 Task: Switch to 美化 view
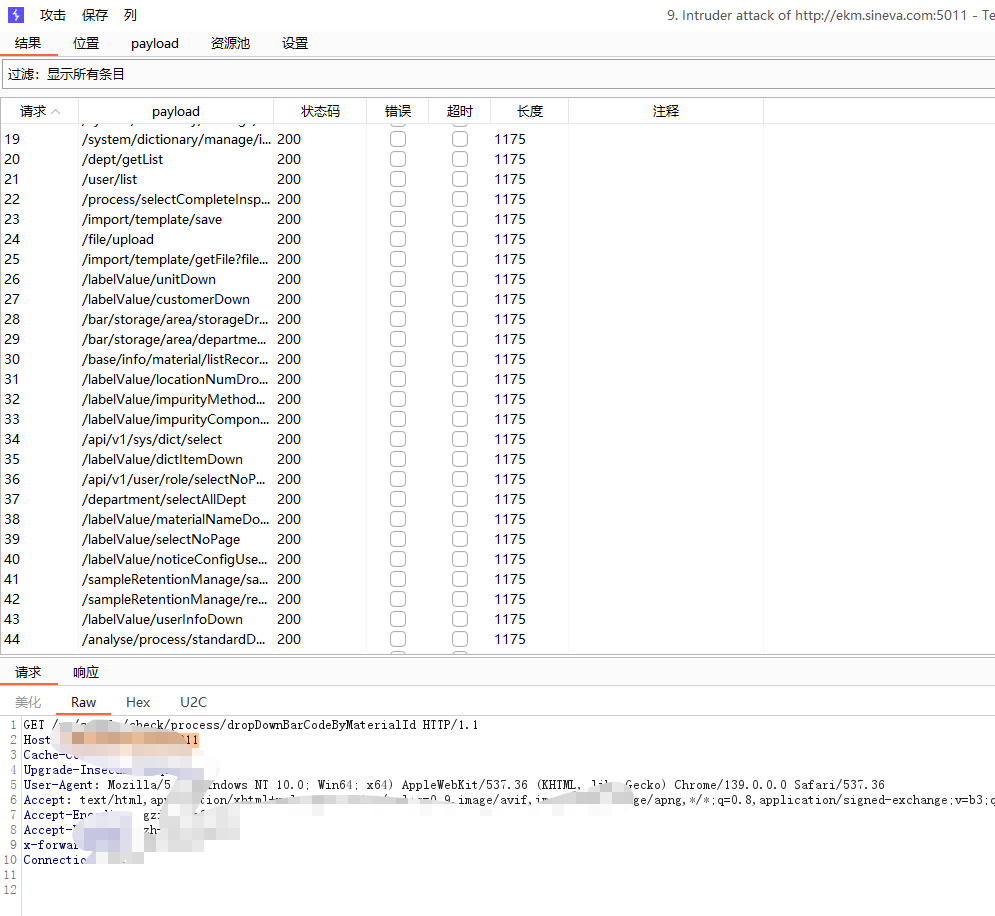(x=28, y=702)
